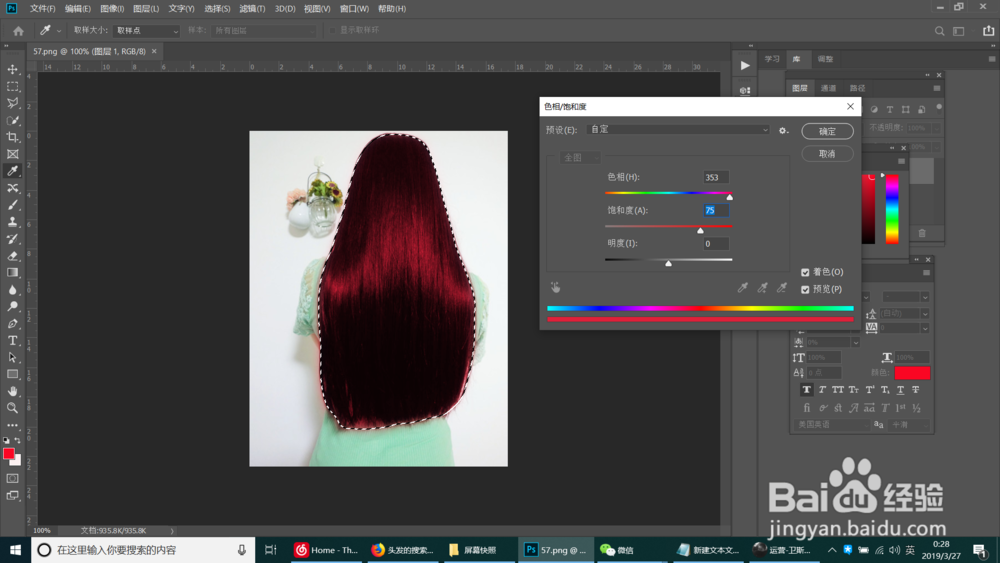Select the Crop tool
This screenshot has height=563, width=1000.
click(13, 137)
